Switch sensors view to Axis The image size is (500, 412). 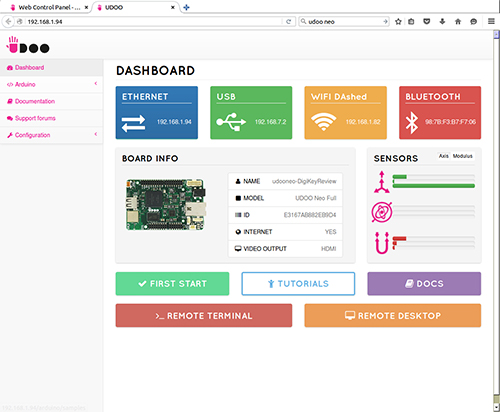point(444,156)
